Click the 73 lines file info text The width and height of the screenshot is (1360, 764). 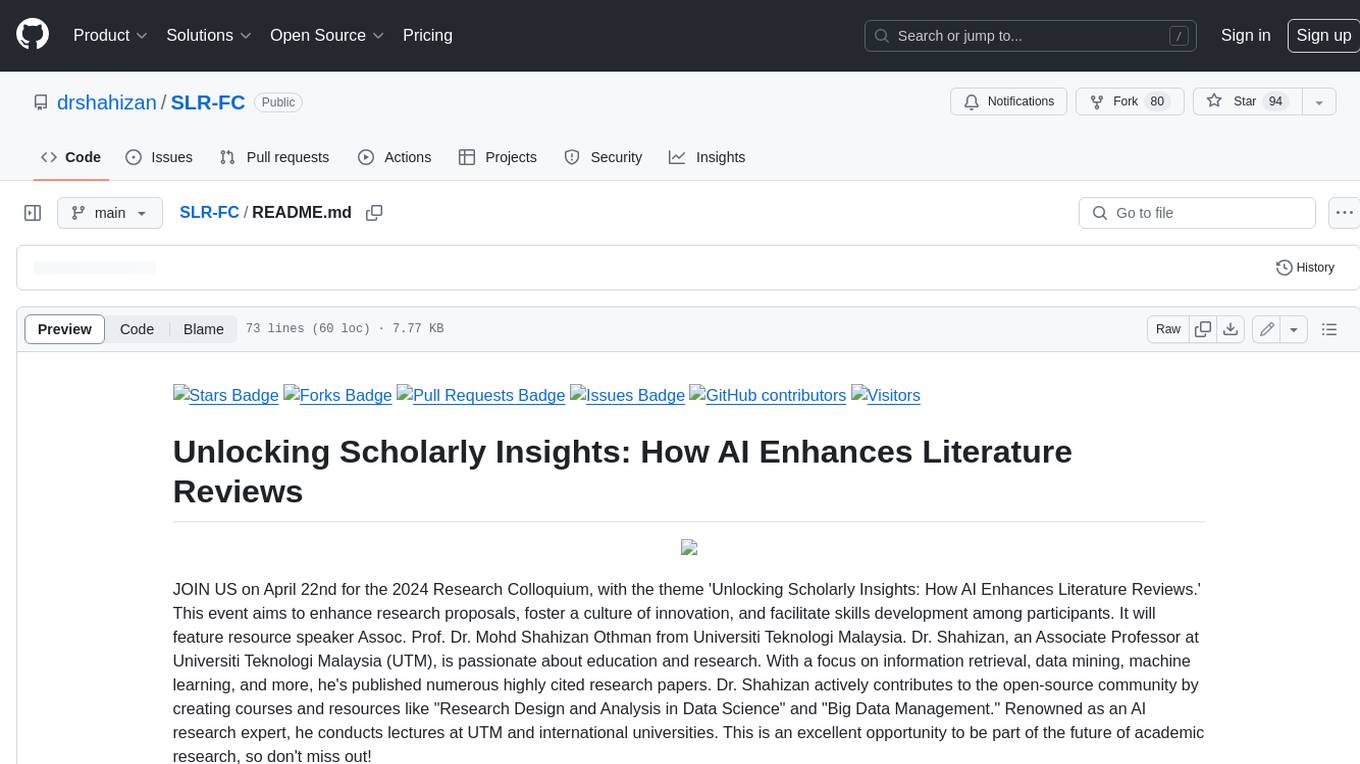(344, 329)
